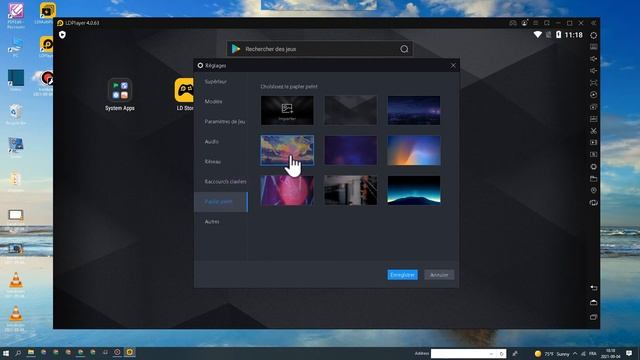Expand the taskbar Address dropdown arrow
Screen dimensions: 640x360
pyautogui.click(x=491, y=353)
